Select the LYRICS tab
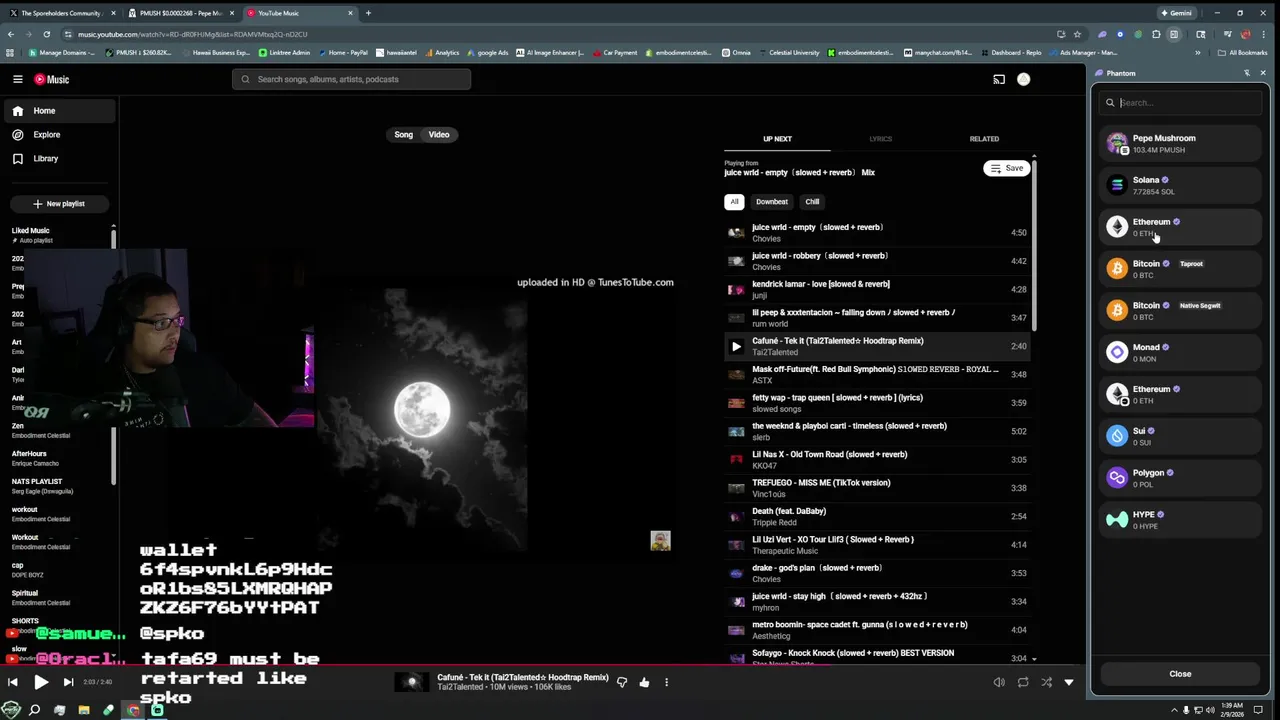This screenshot has height=720, width=1280. click(880, 139)
